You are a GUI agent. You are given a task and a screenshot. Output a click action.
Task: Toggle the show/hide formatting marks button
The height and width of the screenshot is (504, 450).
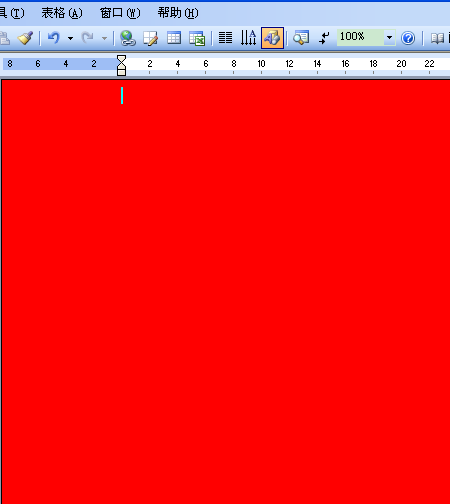click(324, 38)
